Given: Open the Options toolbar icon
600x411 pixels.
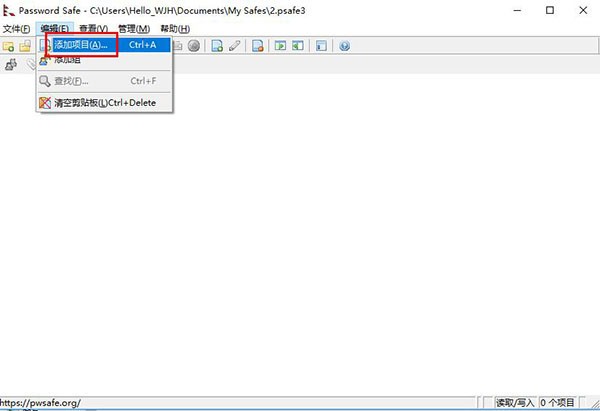Looking at the screenshot, I should [321, 46].
